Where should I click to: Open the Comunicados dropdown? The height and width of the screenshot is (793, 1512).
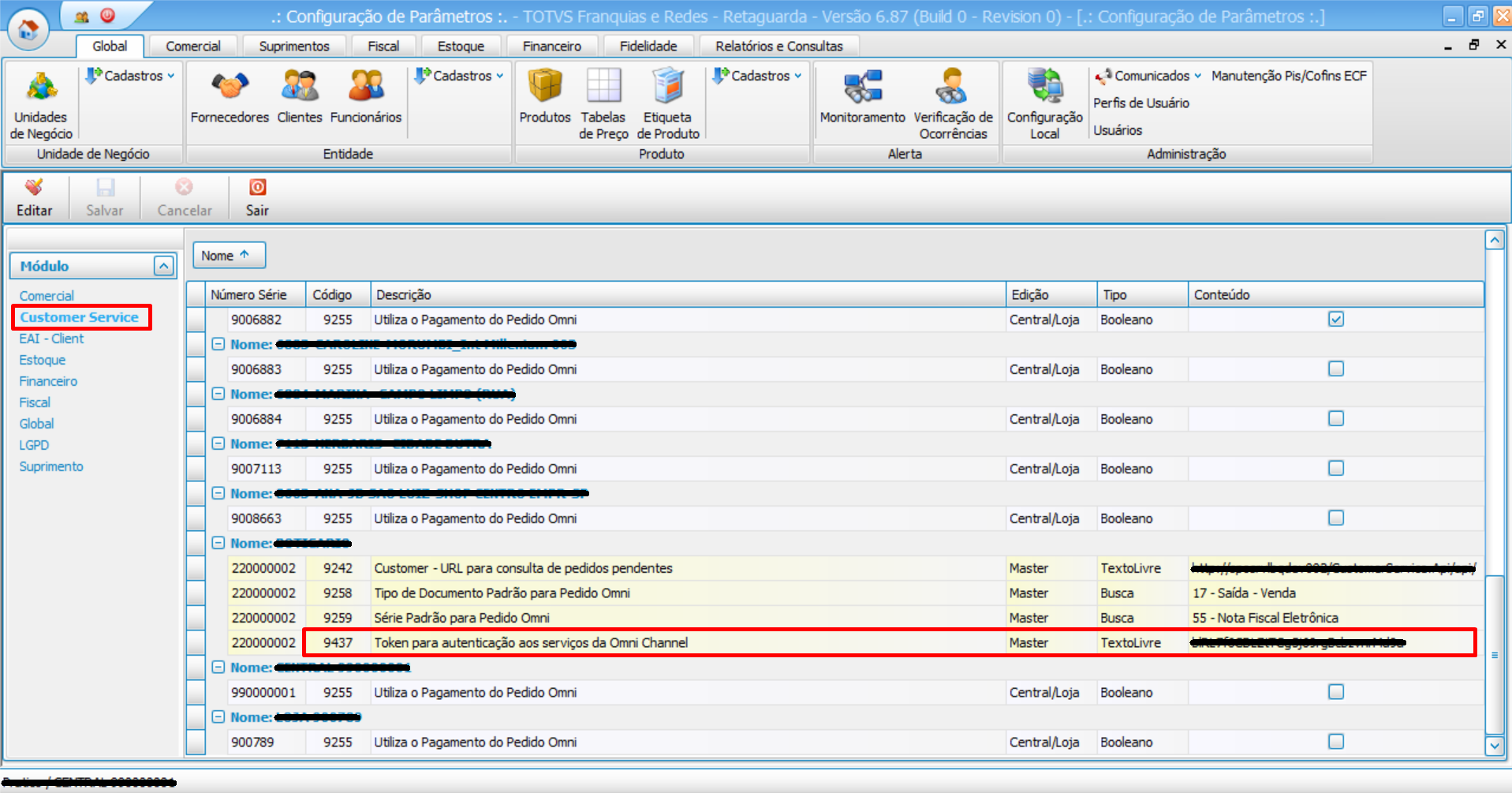click(1148, 76)
